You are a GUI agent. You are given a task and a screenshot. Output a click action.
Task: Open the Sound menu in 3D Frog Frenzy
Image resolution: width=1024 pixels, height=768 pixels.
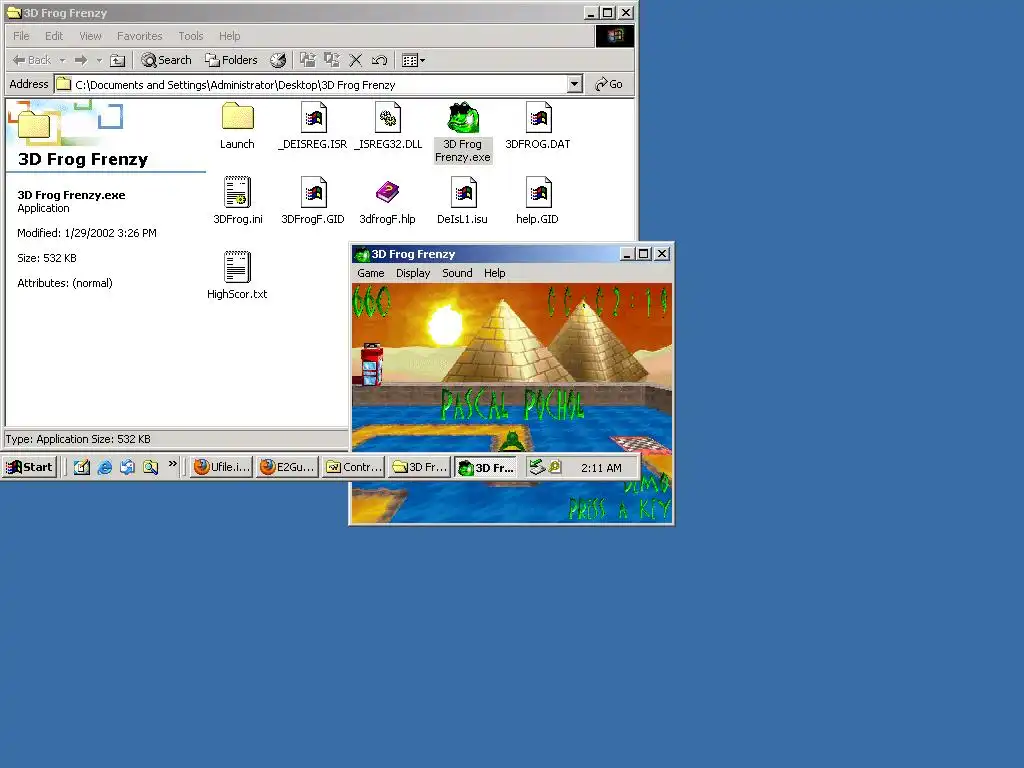457,273
